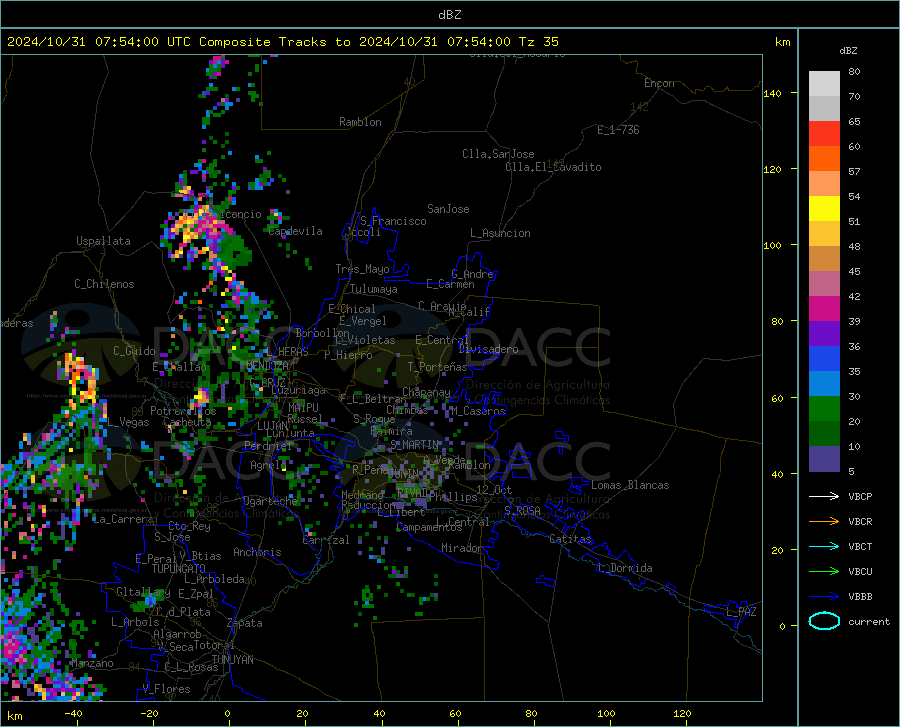This screenshot has width=900, height=727.
Task: Select the slate swatch between 10 and 5
Action: pos(824,459)
